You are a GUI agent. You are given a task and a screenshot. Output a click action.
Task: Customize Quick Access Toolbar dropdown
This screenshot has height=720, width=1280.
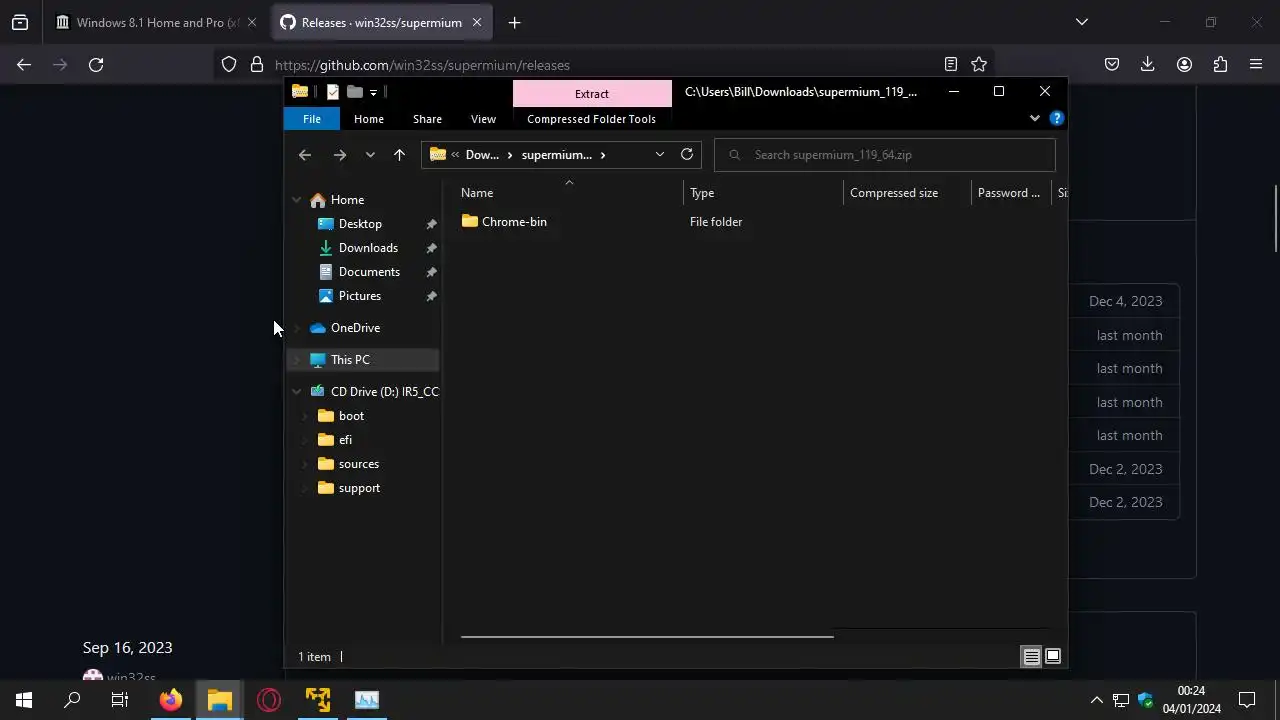click(373, 92)
